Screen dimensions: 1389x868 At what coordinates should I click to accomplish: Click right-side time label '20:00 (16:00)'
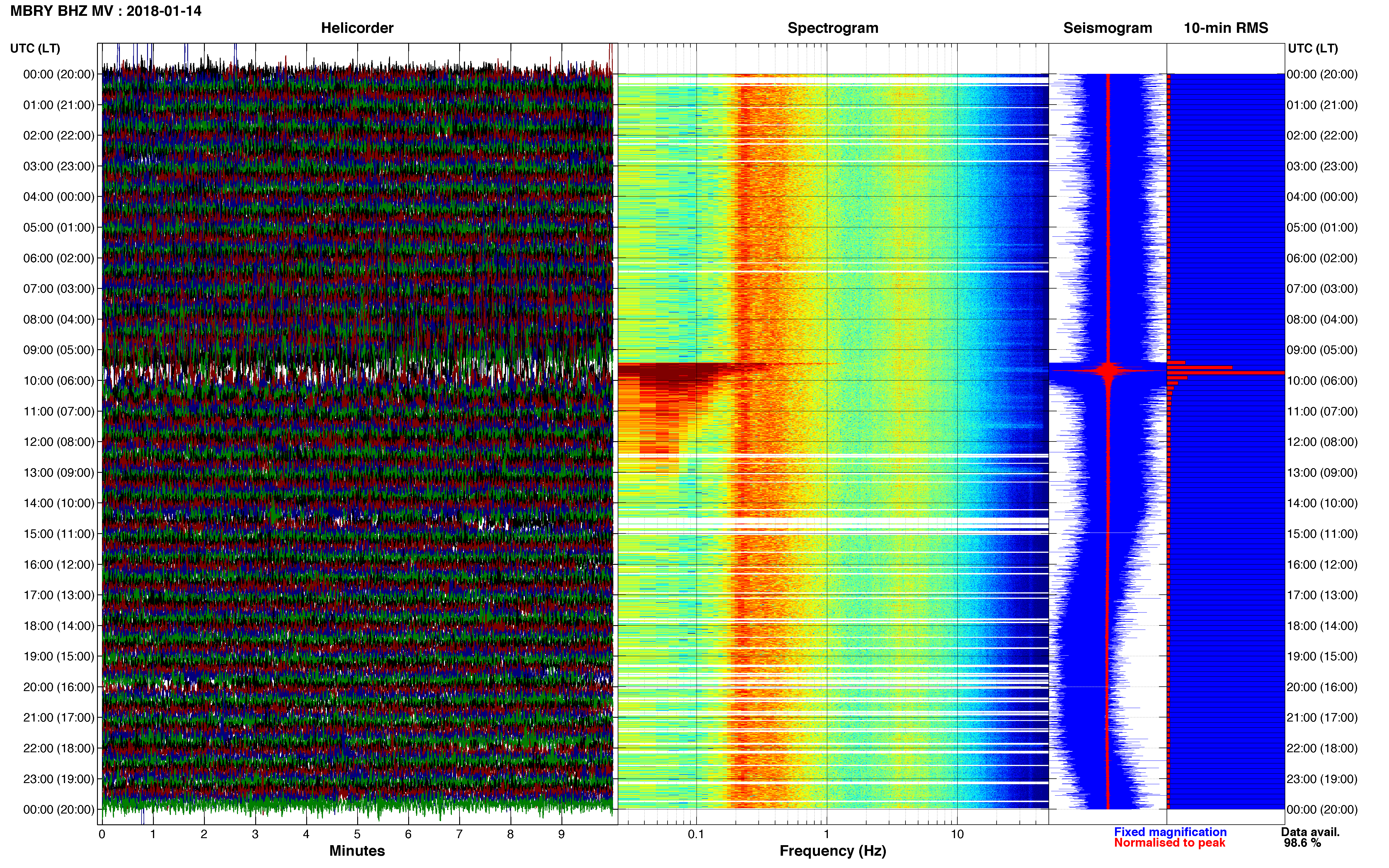[1322, 687]
